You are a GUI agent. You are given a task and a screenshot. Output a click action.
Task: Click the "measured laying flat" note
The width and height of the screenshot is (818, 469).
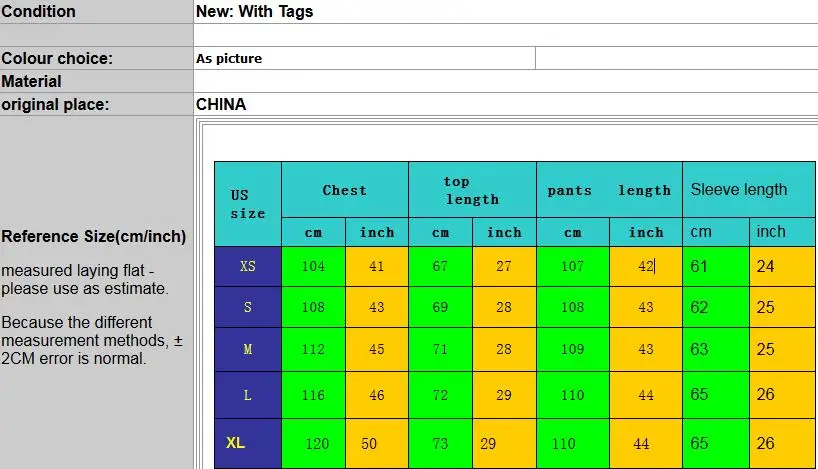click(x=77, y=271)
